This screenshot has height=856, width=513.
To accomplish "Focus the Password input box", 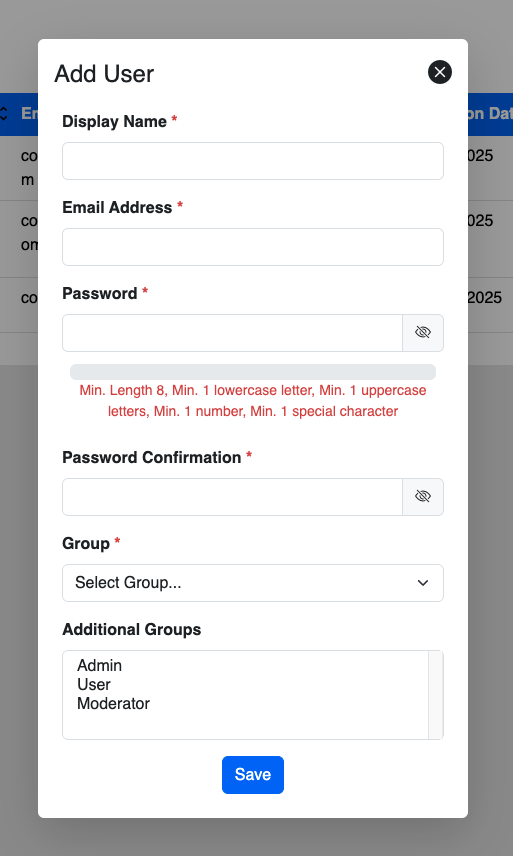I will (232, 332).
